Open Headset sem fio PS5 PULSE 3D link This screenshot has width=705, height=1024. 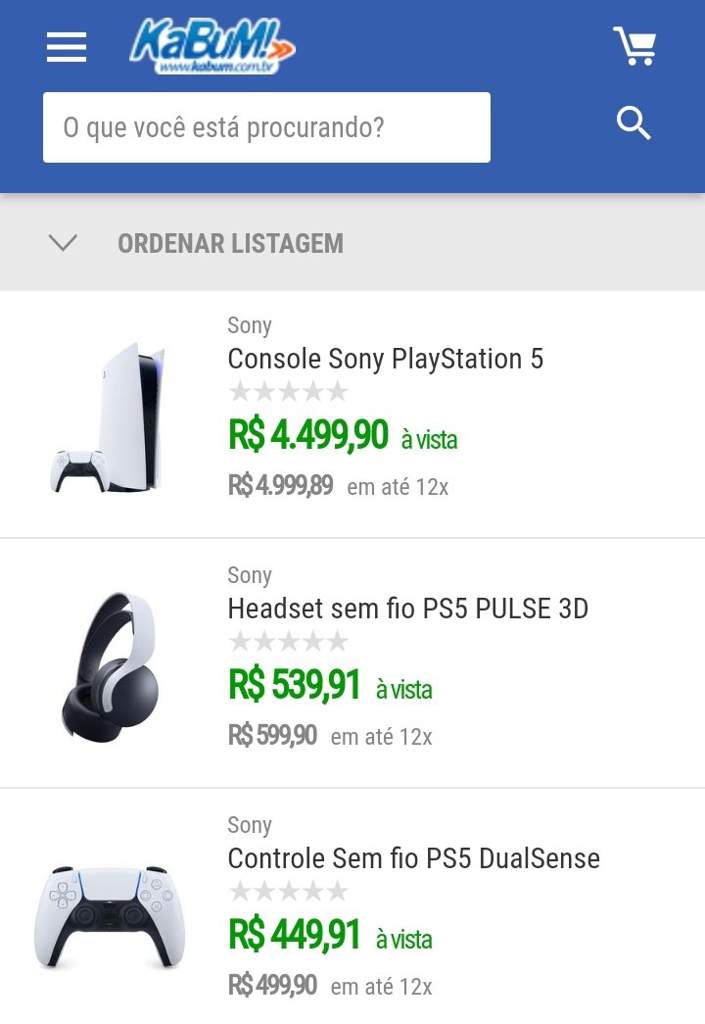[x=408, y=608]
